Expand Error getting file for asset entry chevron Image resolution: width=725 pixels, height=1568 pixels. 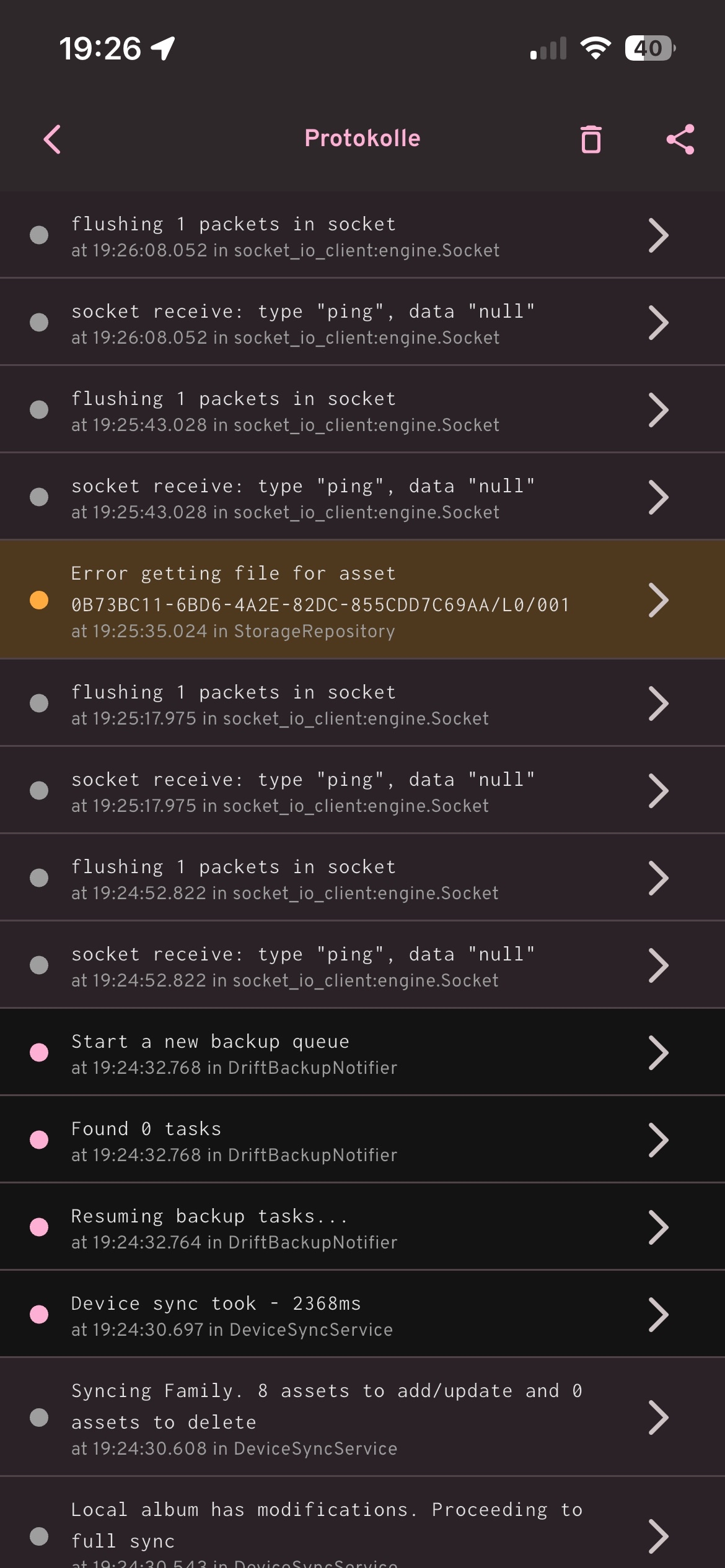click(x=658, y=600)
